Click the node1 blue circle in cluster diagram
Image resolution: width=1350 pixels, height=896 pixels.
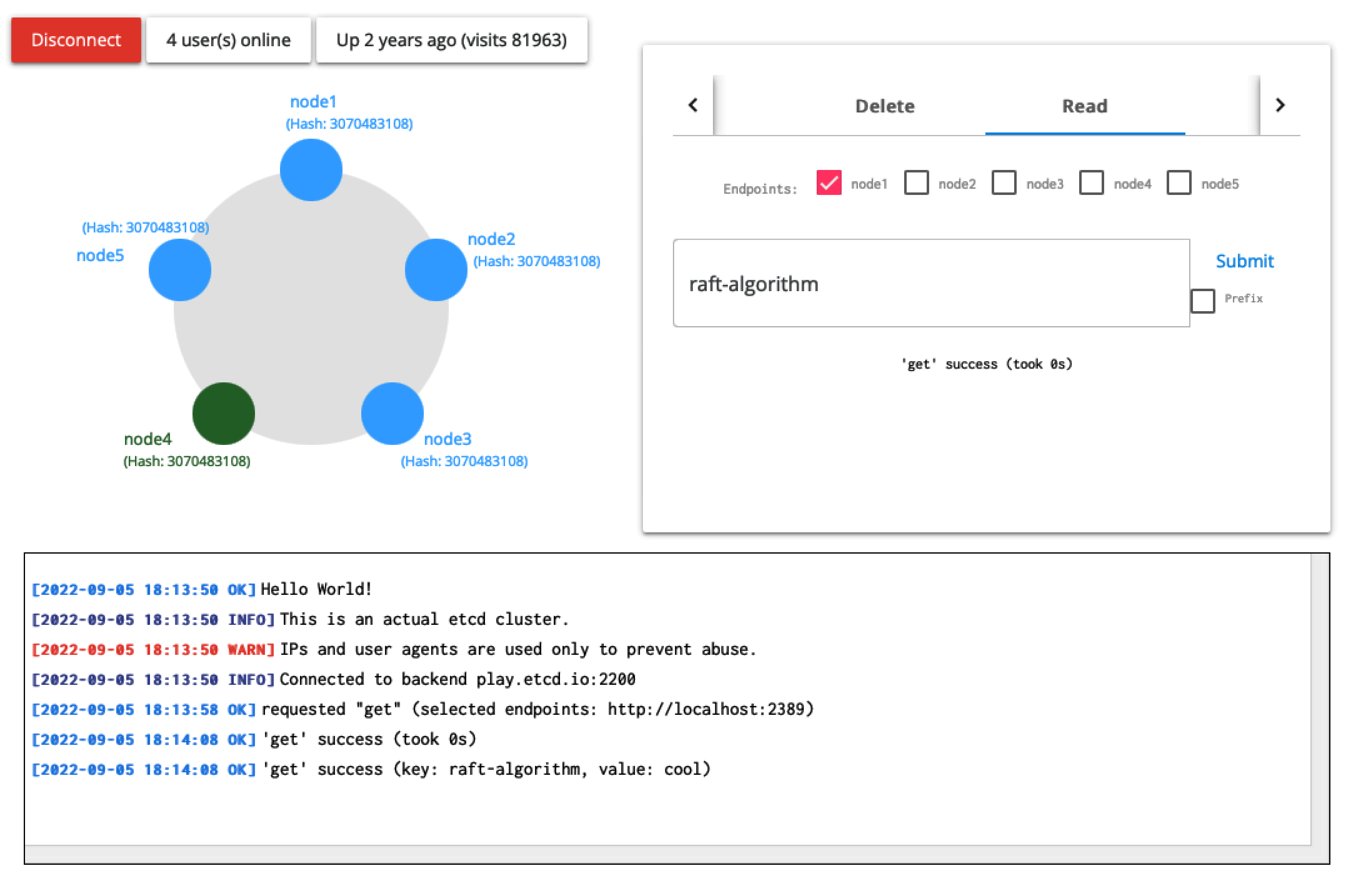[311, 170]
